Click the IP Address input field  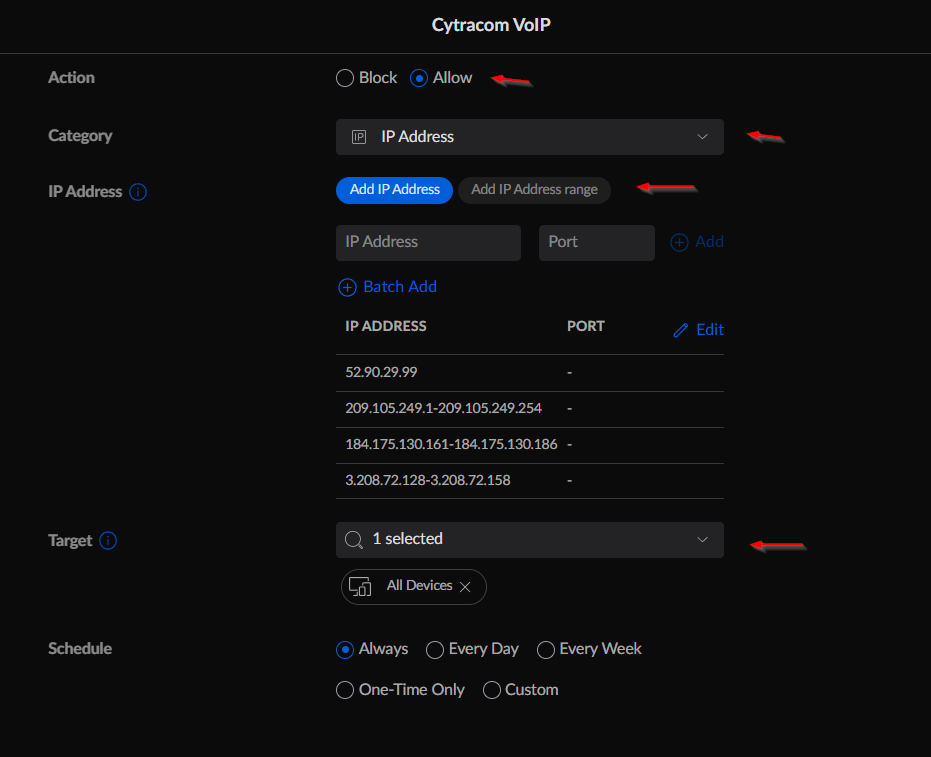(x=428, y=242)
